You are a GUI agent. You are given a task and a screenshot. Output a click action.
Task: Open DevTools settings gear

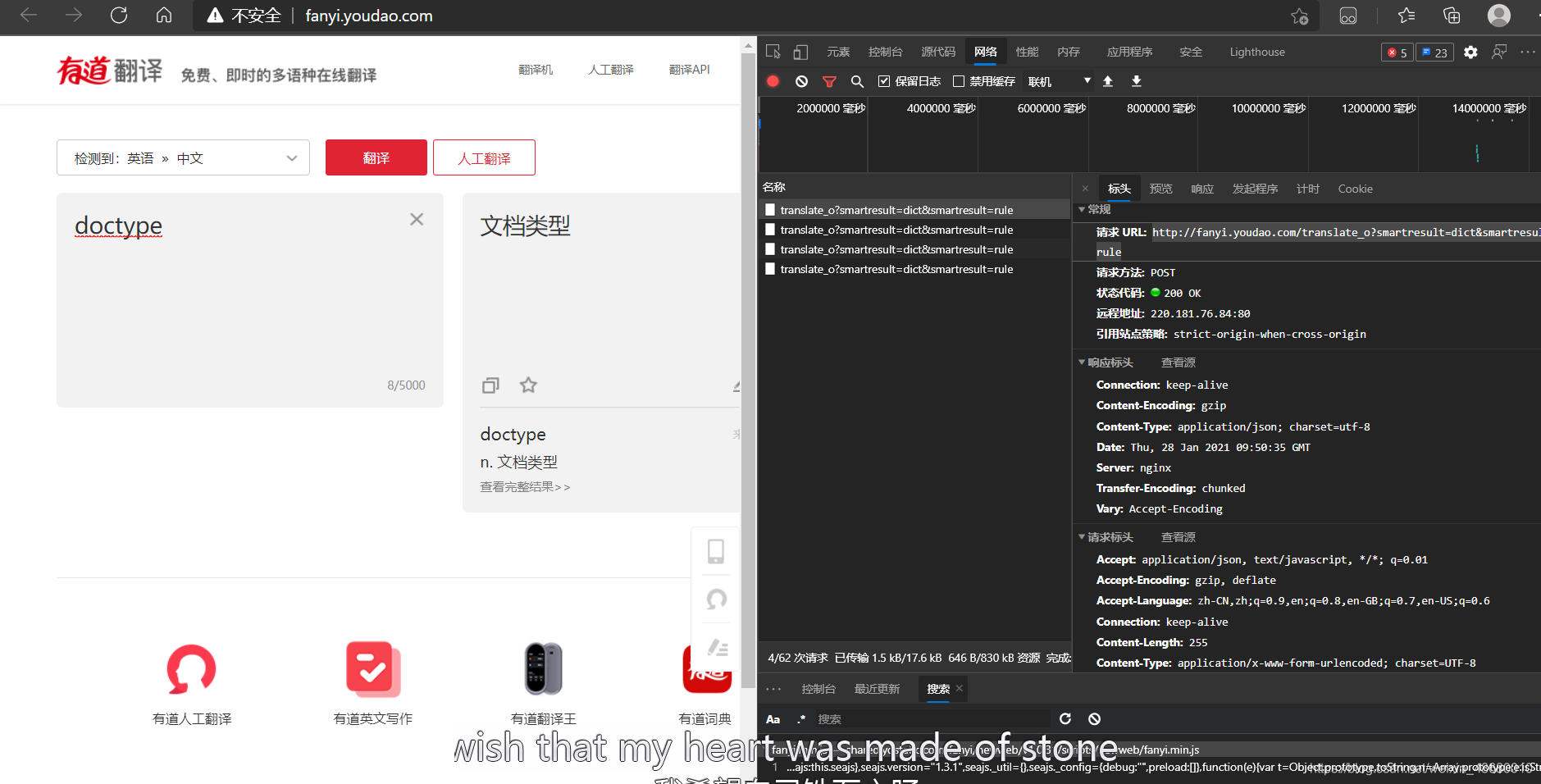tap(1470, 52)
